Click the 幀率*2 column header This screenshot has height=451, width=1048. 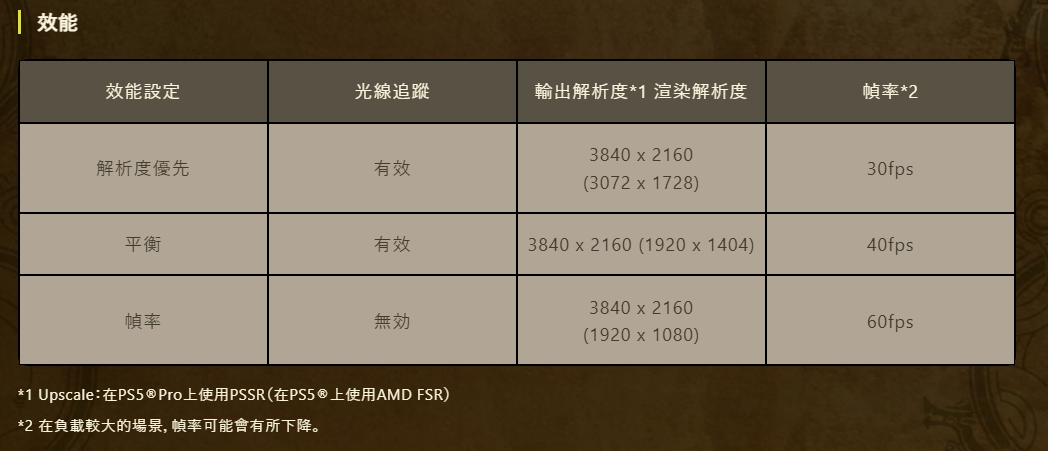(x=890, y=92)
